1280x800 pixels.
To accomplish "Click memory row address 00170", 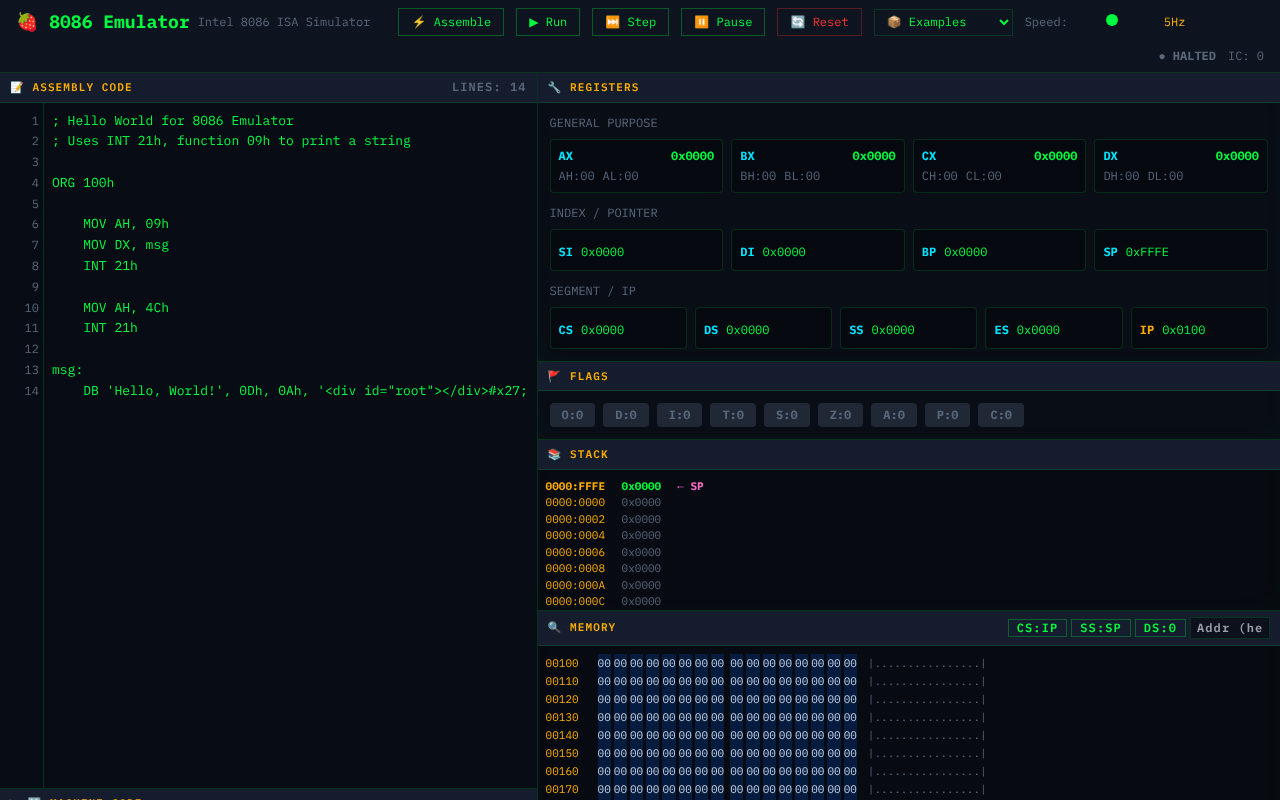I will coord(562,790).
